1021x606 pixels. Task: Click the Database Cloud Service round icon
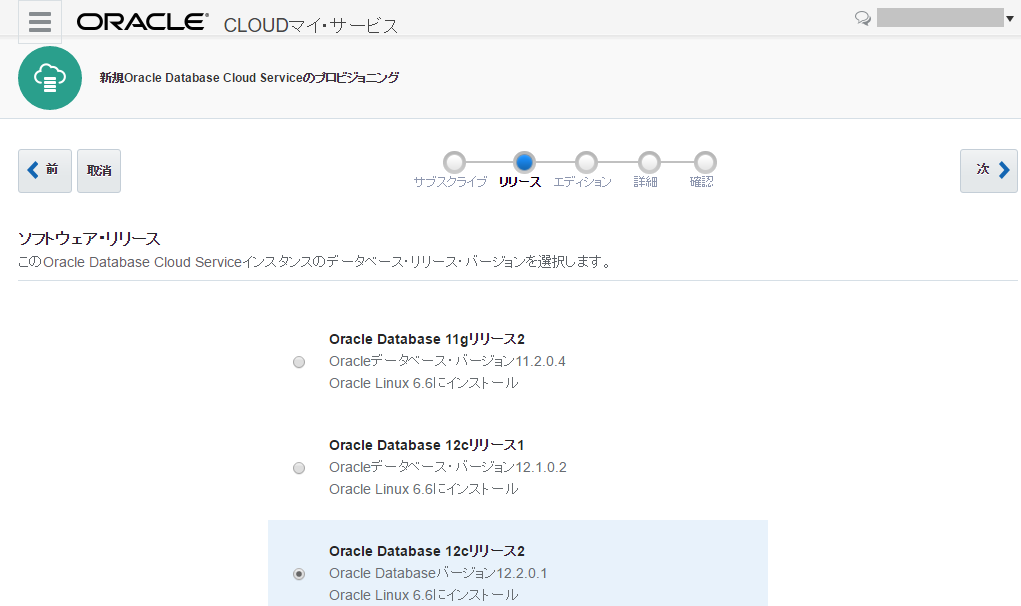pyautogui.click(x=50, y=78)
